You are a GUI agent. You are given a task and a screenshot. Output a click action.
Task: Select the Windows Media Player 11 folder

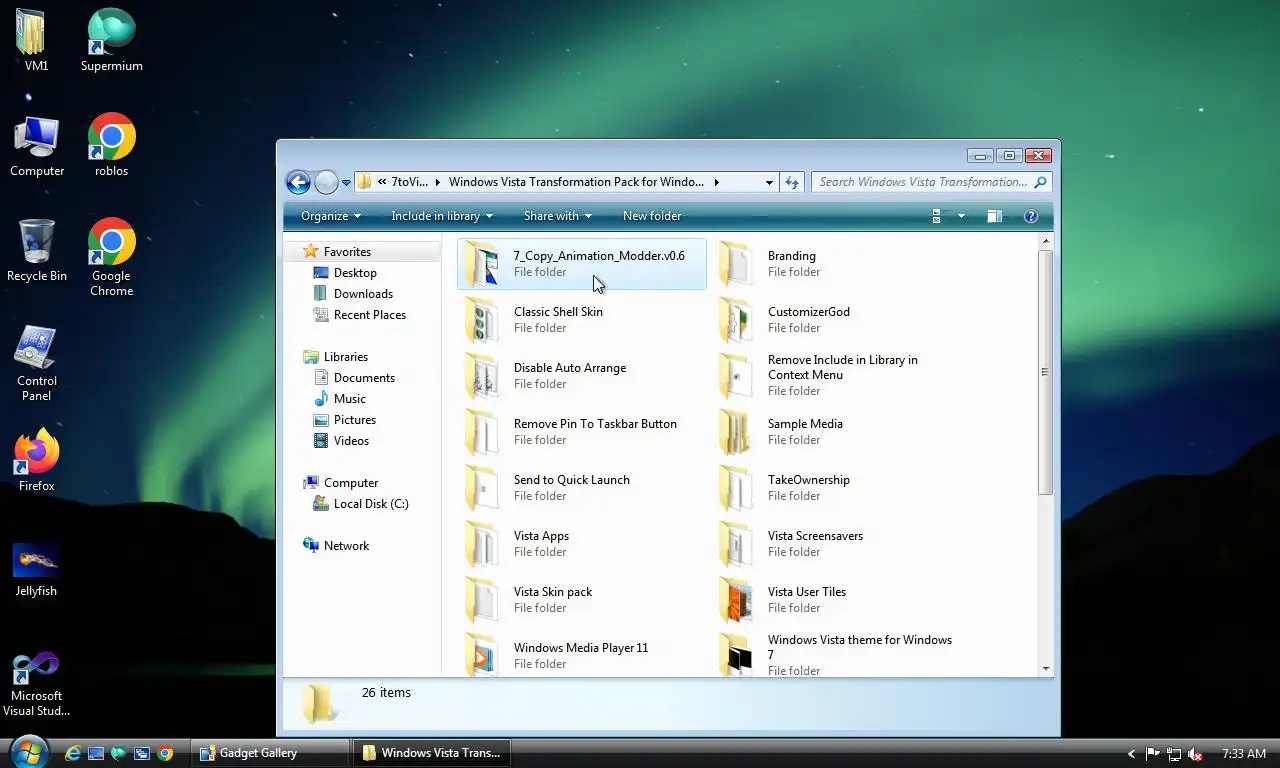point(582,654)
